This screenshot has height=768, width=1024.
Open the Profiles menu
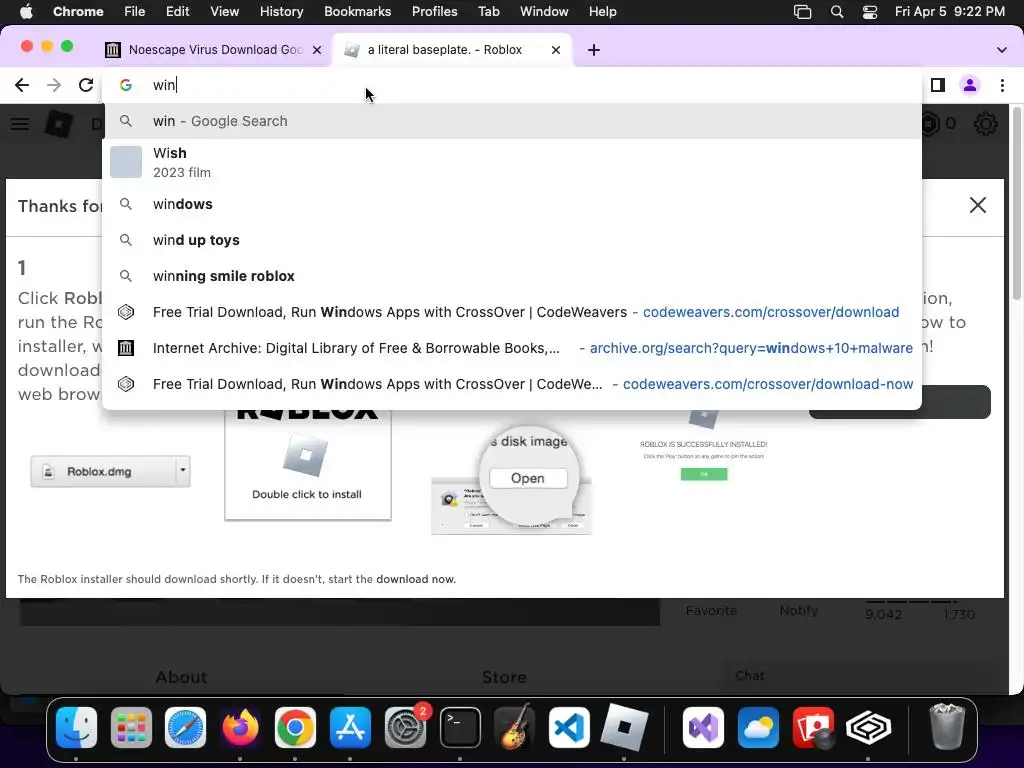click(434, 12)
